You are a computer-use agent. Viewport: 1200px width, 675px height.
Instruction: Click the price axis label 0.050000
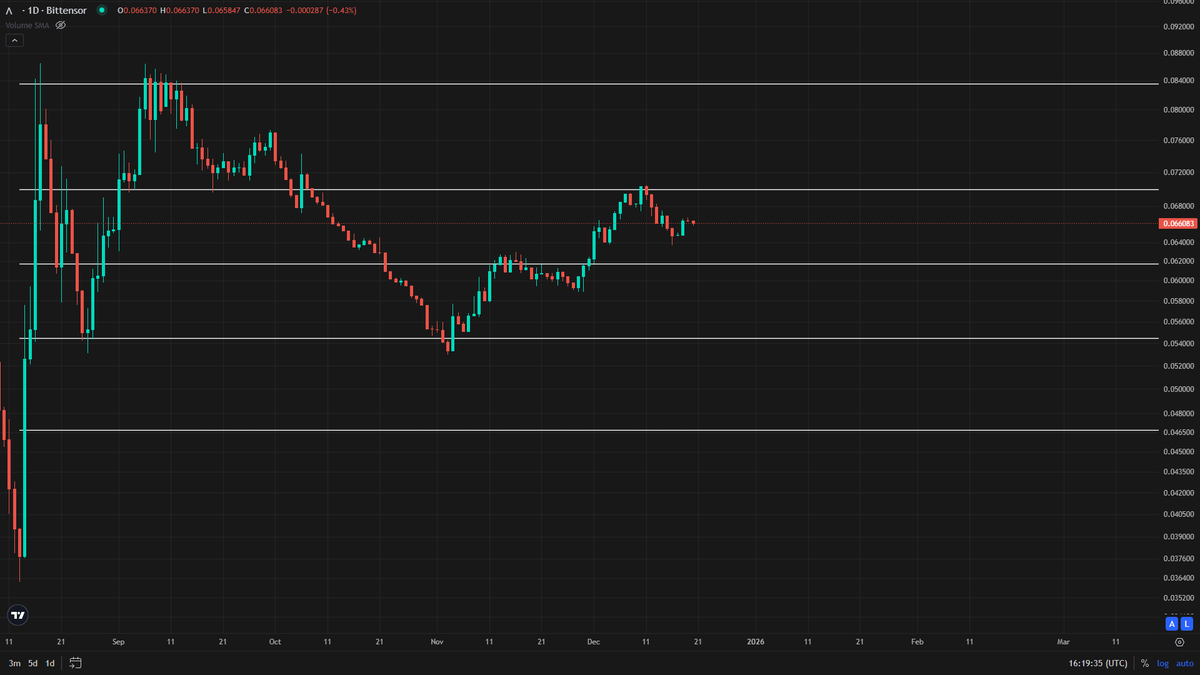1179,389
